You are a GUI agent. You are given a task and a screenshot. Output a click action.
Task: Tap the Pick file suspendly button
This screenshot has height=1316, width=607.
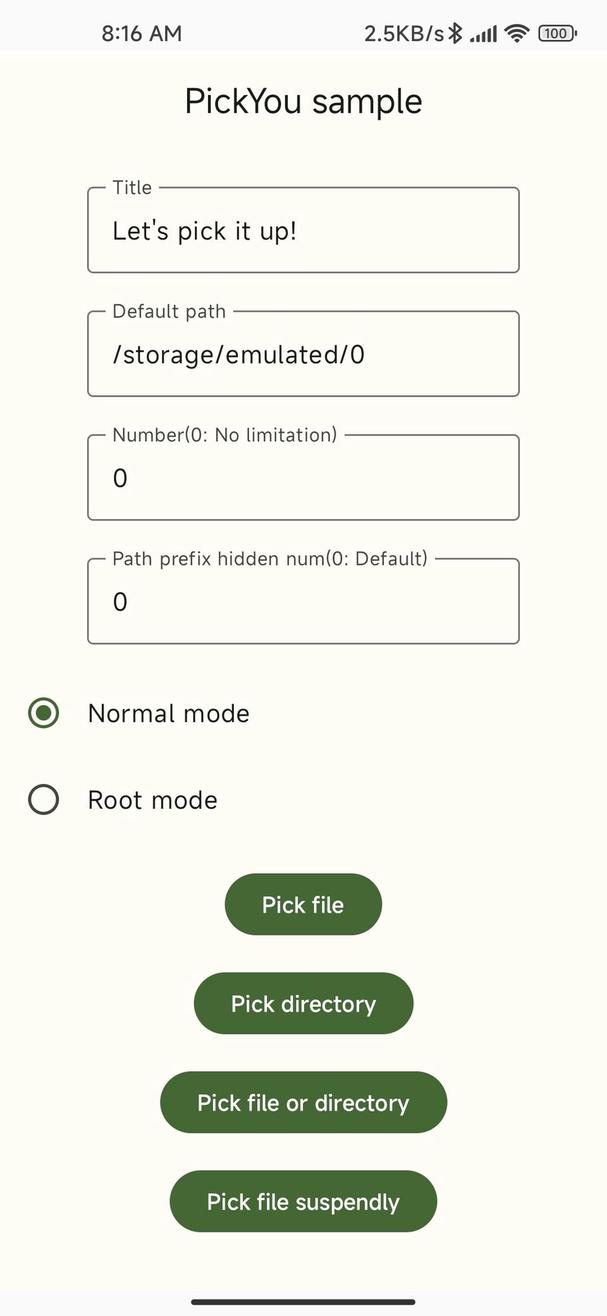click(303, 1201)
